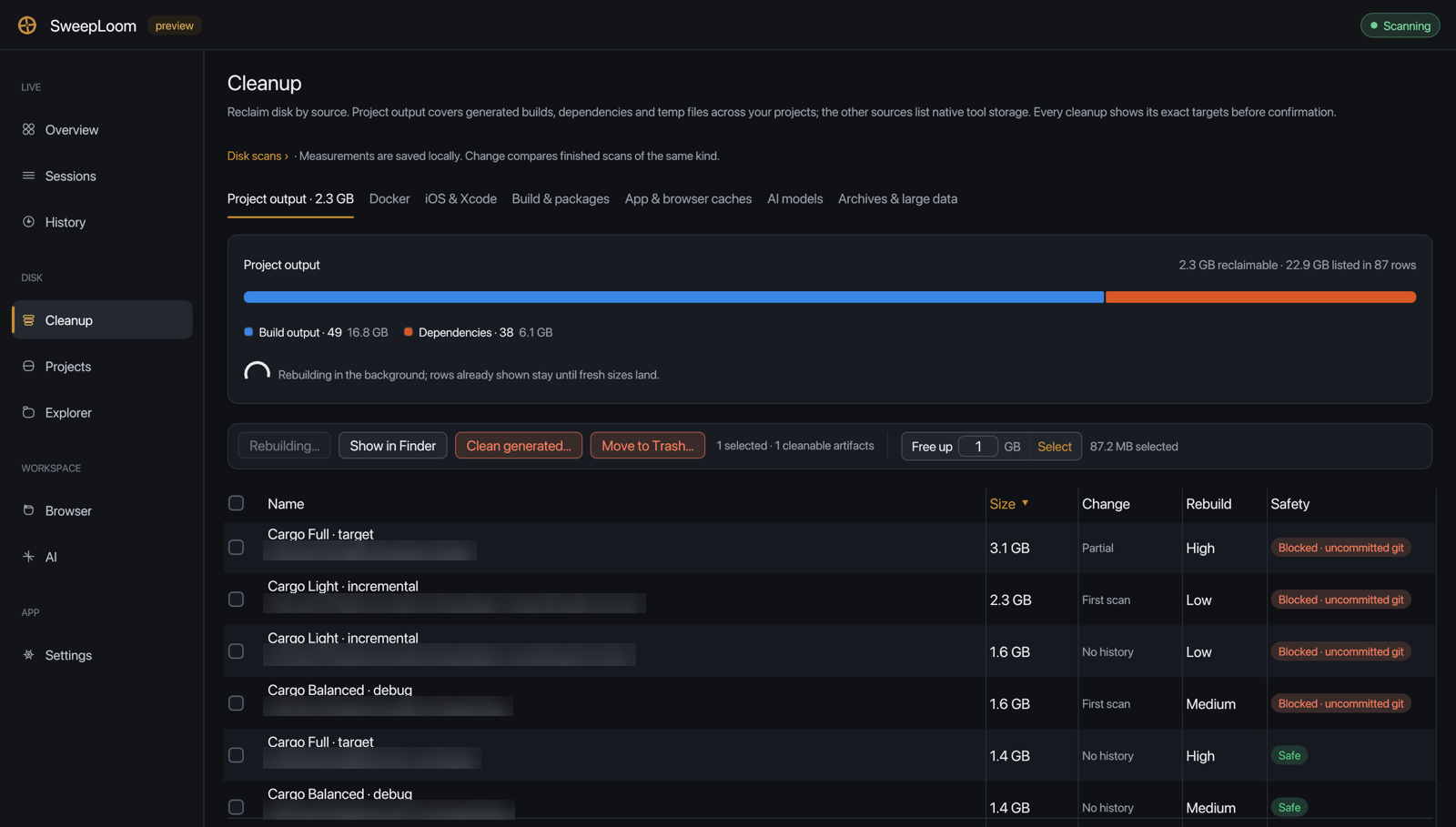
Task: Open Settings via its gear icon
Action: point(28,655)
